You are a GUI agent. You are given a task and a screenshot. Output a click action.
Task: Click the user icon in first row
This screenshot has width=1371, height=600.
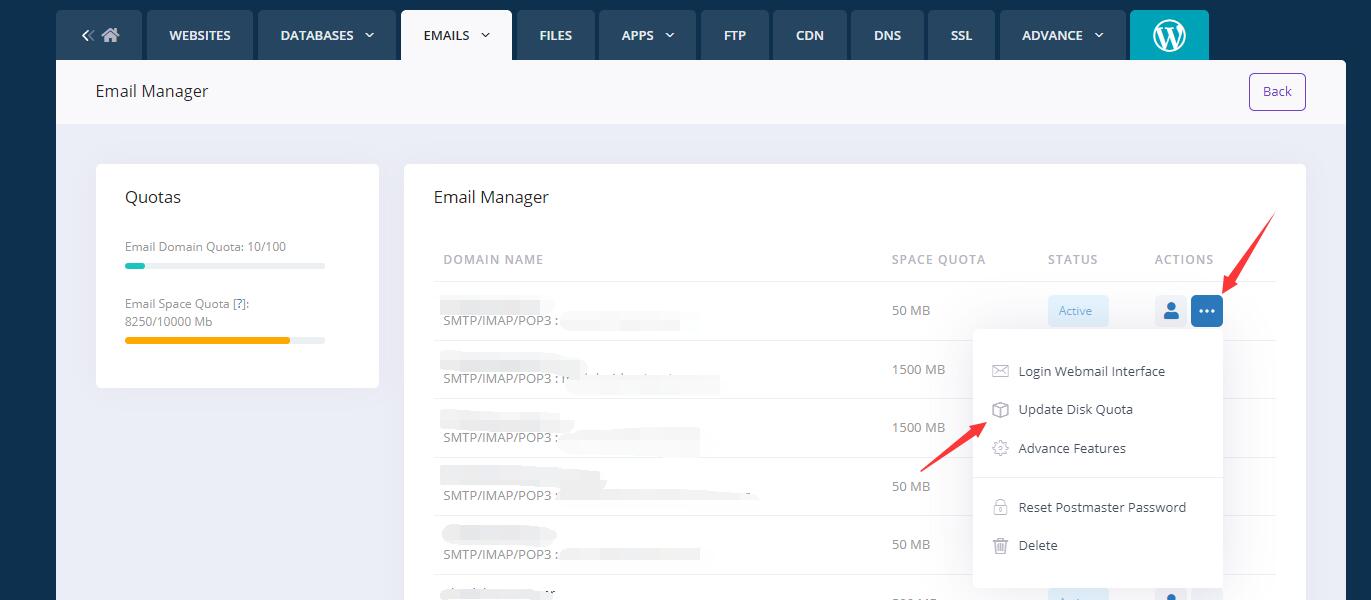point(1170,311)
